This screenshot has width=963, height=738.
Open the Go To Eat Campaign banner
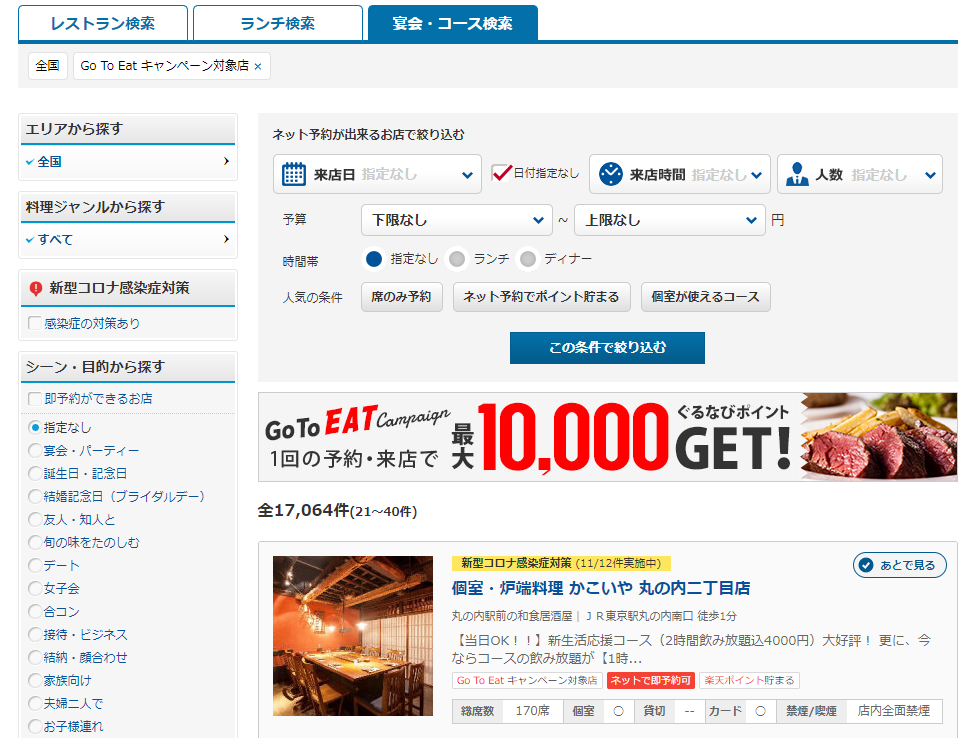607,437
